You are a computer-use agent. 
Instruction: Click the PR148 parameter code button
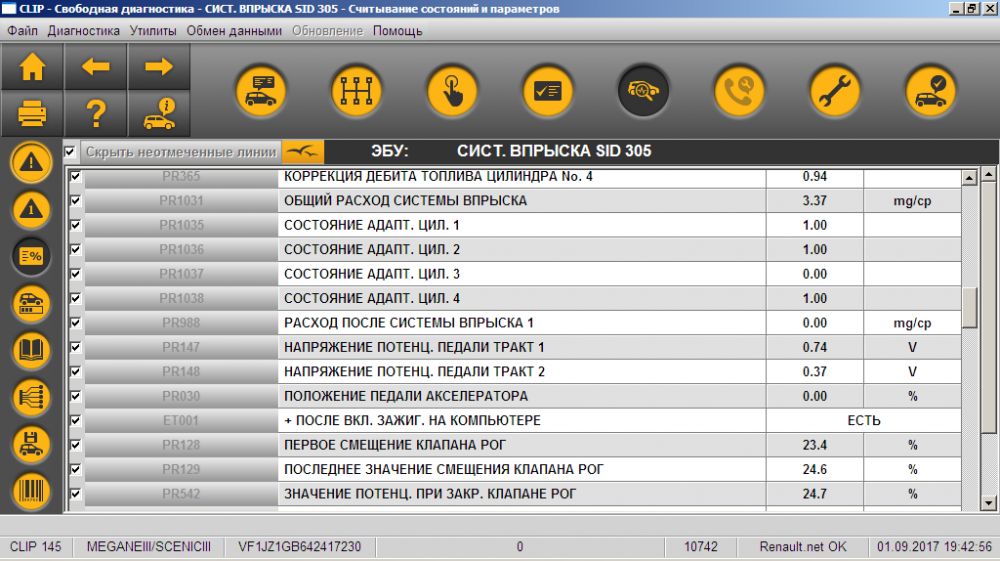181,372
